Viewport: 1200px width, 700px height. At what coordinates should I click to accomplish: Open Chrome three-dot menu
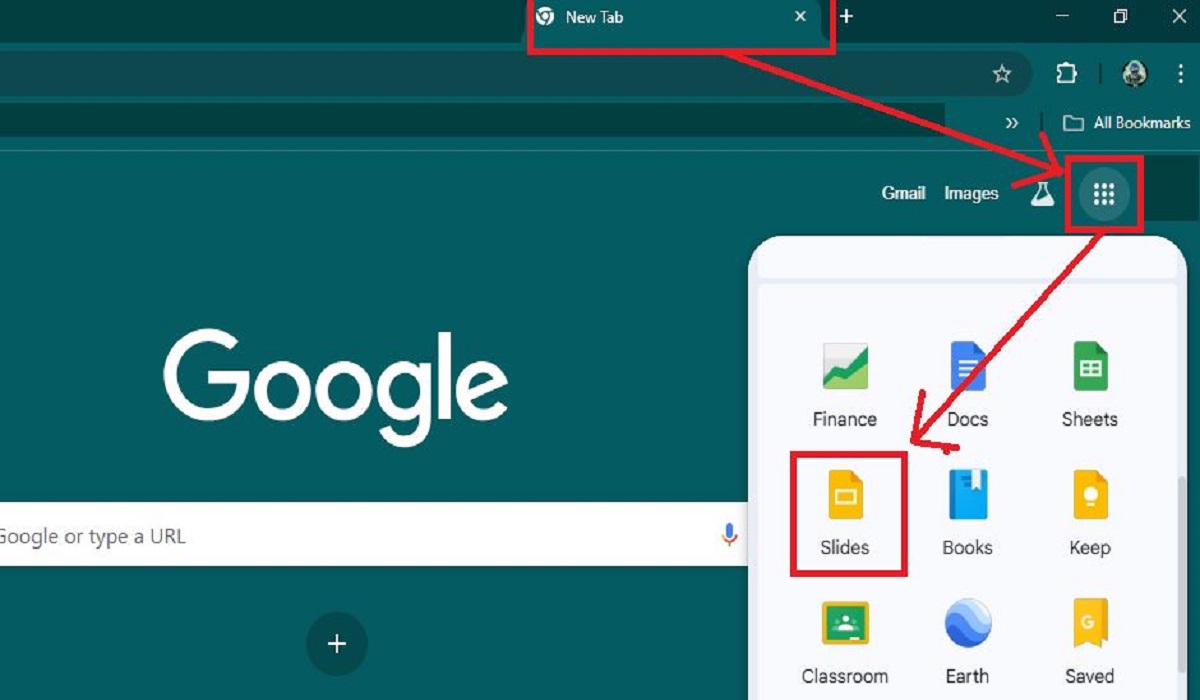(1181, 74)
